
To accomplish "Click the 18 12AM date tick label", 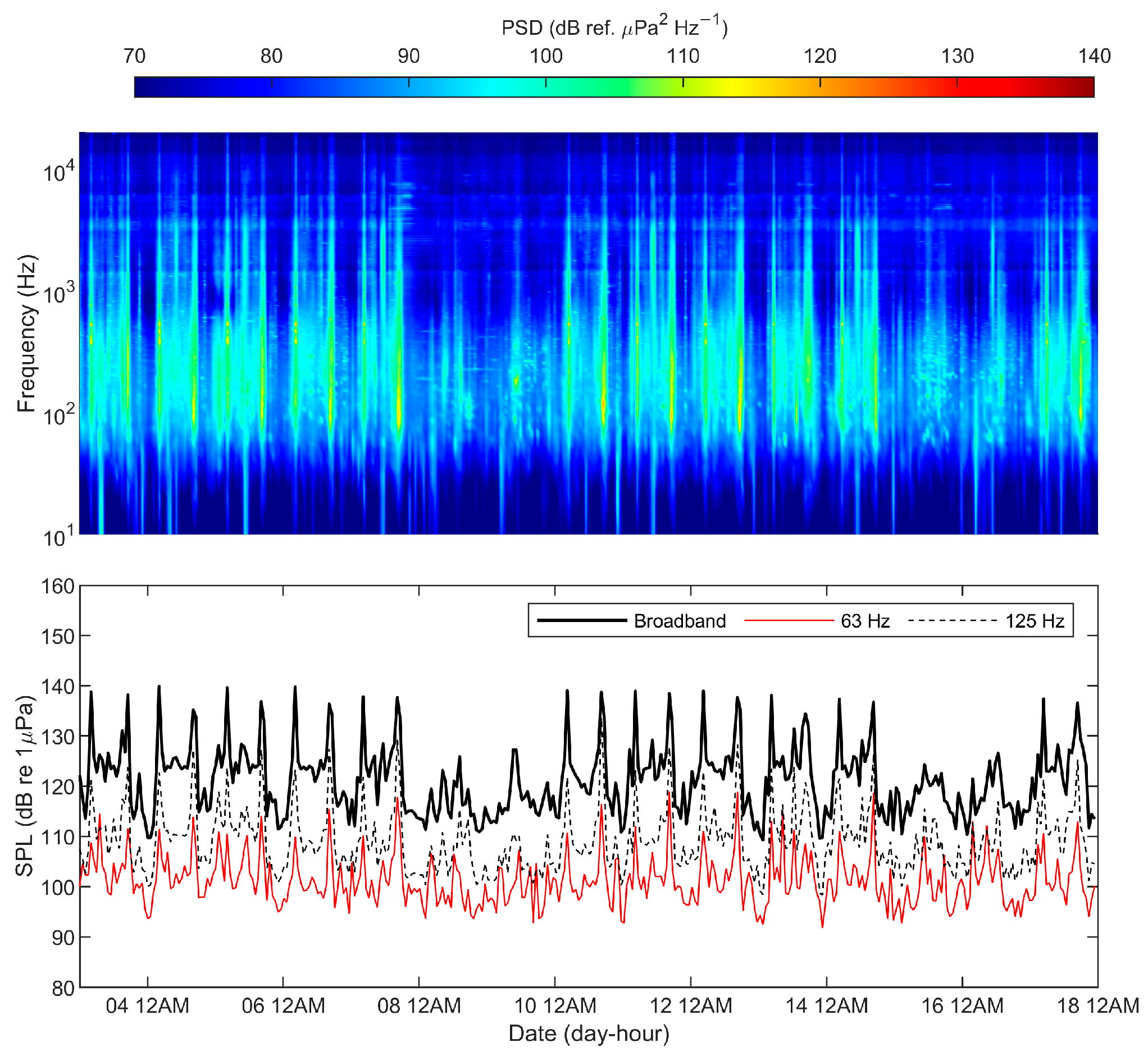I will point(1097,1005).
